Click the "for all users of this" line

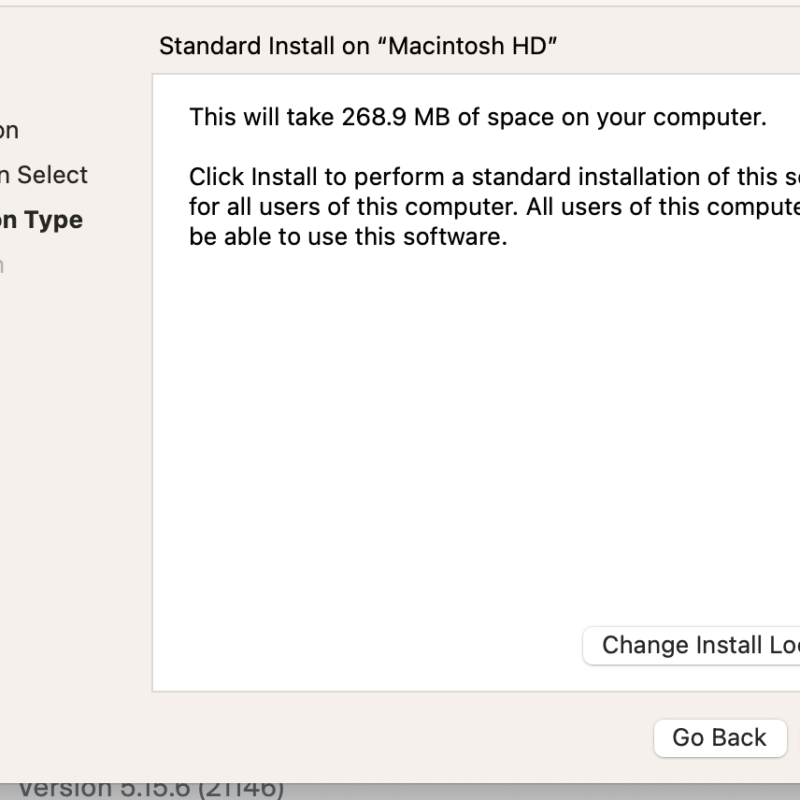[490, 208]
